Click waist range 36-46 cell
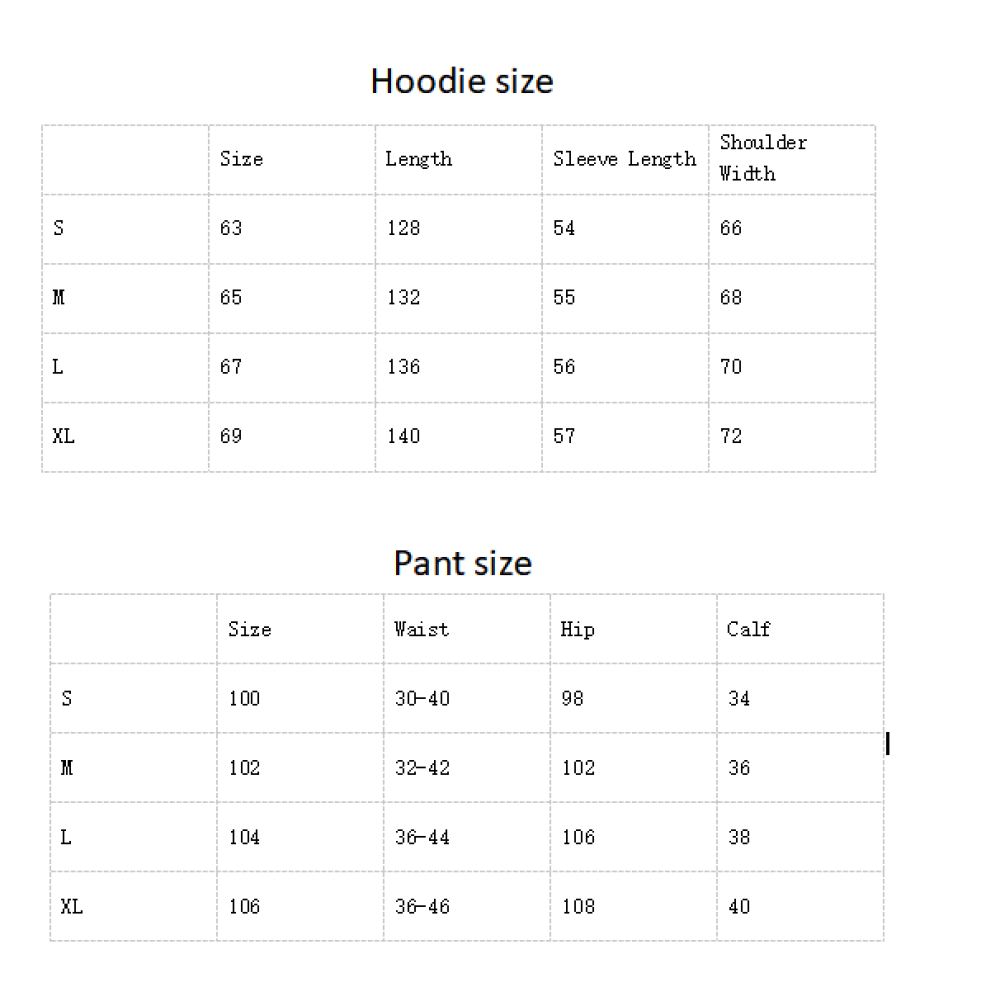The image size is (1000, 1000). pyautogui.click(x=467, y=906)
